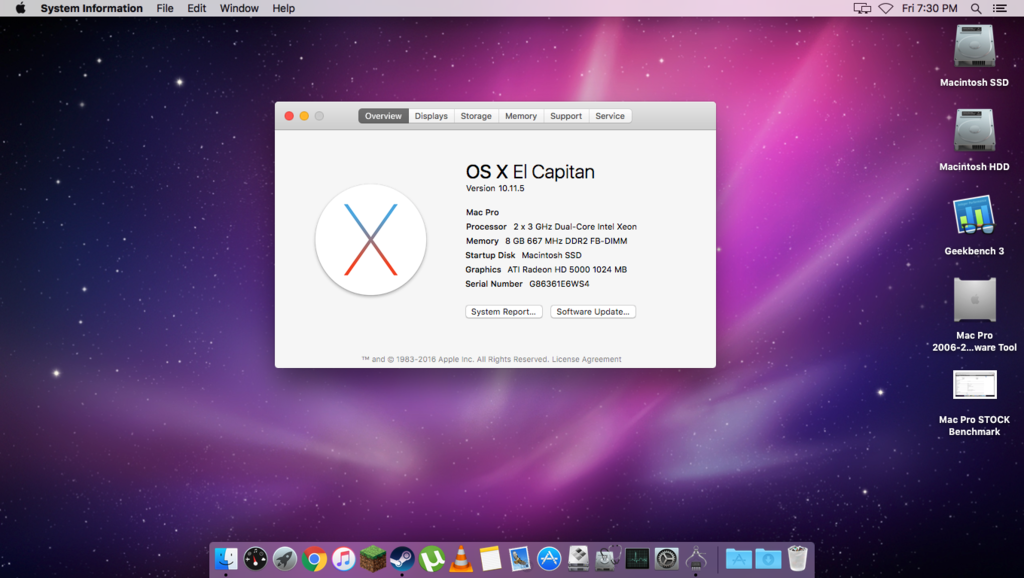Click the Version 10.11.5 text
The image size is (1024, 578).
[495, 188]
